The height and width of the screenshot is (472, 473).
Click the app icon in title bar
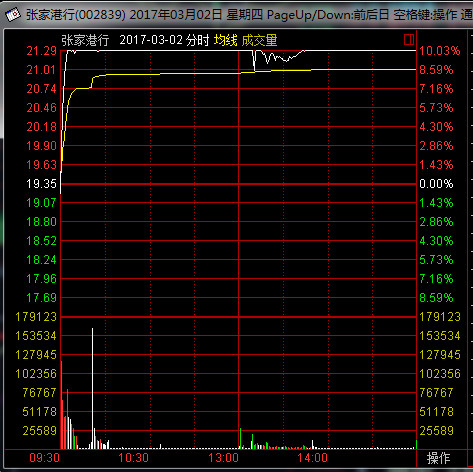pos(13,15)
